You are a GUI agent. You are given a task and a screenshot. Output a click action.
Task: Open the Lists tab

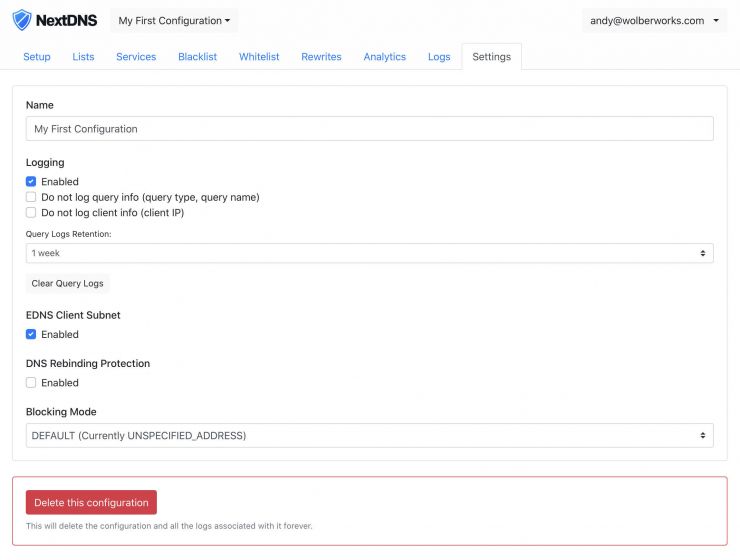pos(84,57)
